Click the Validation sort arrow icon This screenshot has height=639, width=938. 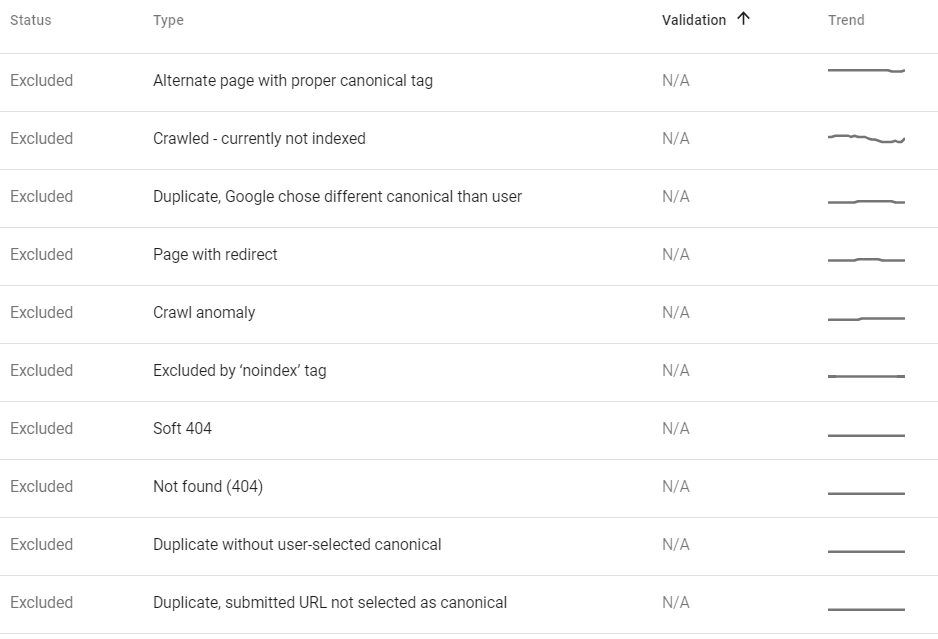tap(743, 19)
